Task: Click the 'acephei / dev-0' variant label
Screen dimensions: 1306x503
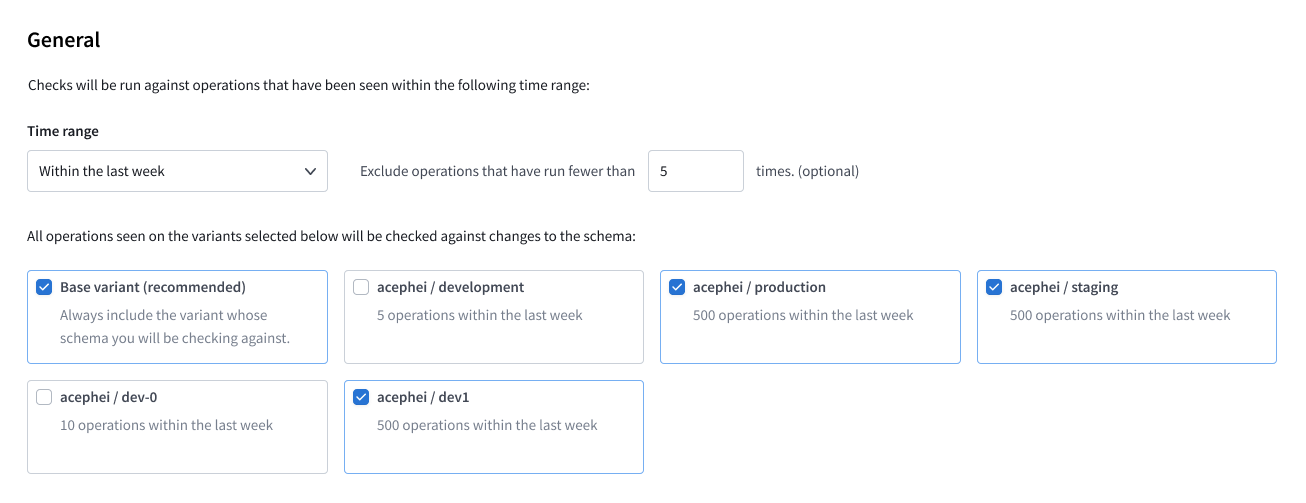Action: [x=109, y=397]
